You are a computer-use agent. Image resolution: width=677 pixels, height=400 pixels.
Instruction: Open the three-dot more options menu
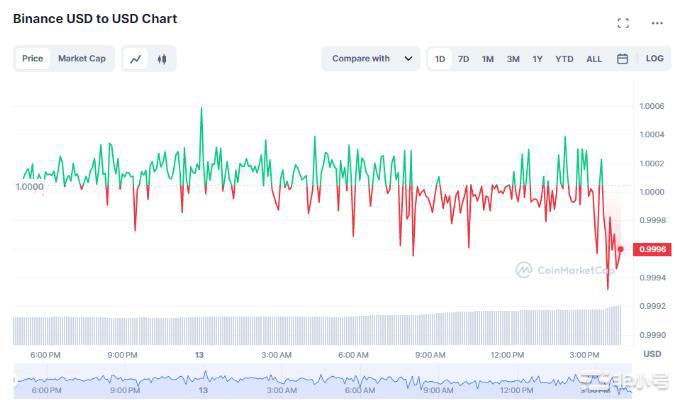coord(656,23)
